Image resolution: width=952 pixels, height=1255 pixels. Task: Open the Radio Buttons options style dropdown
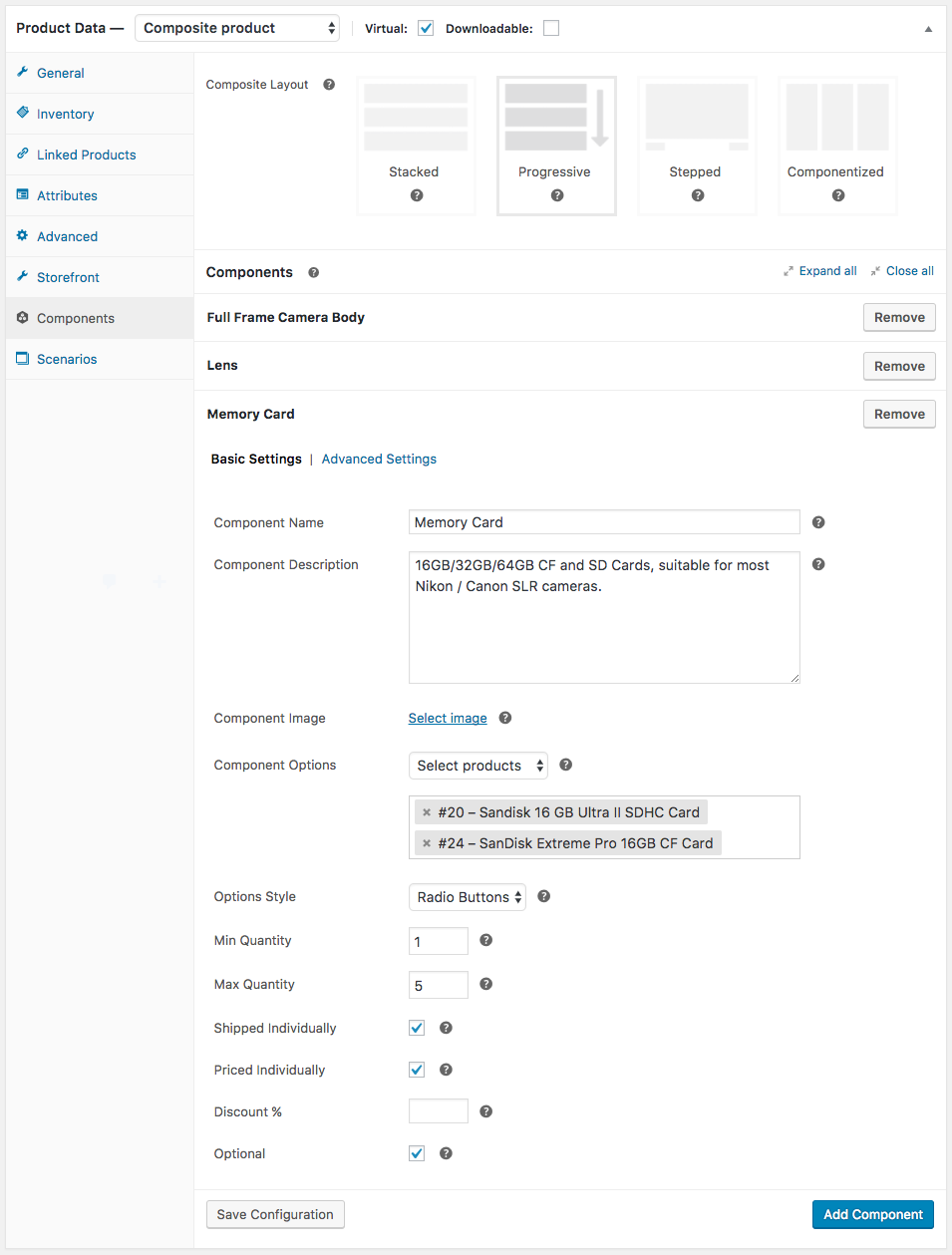[x=468, y=897]
